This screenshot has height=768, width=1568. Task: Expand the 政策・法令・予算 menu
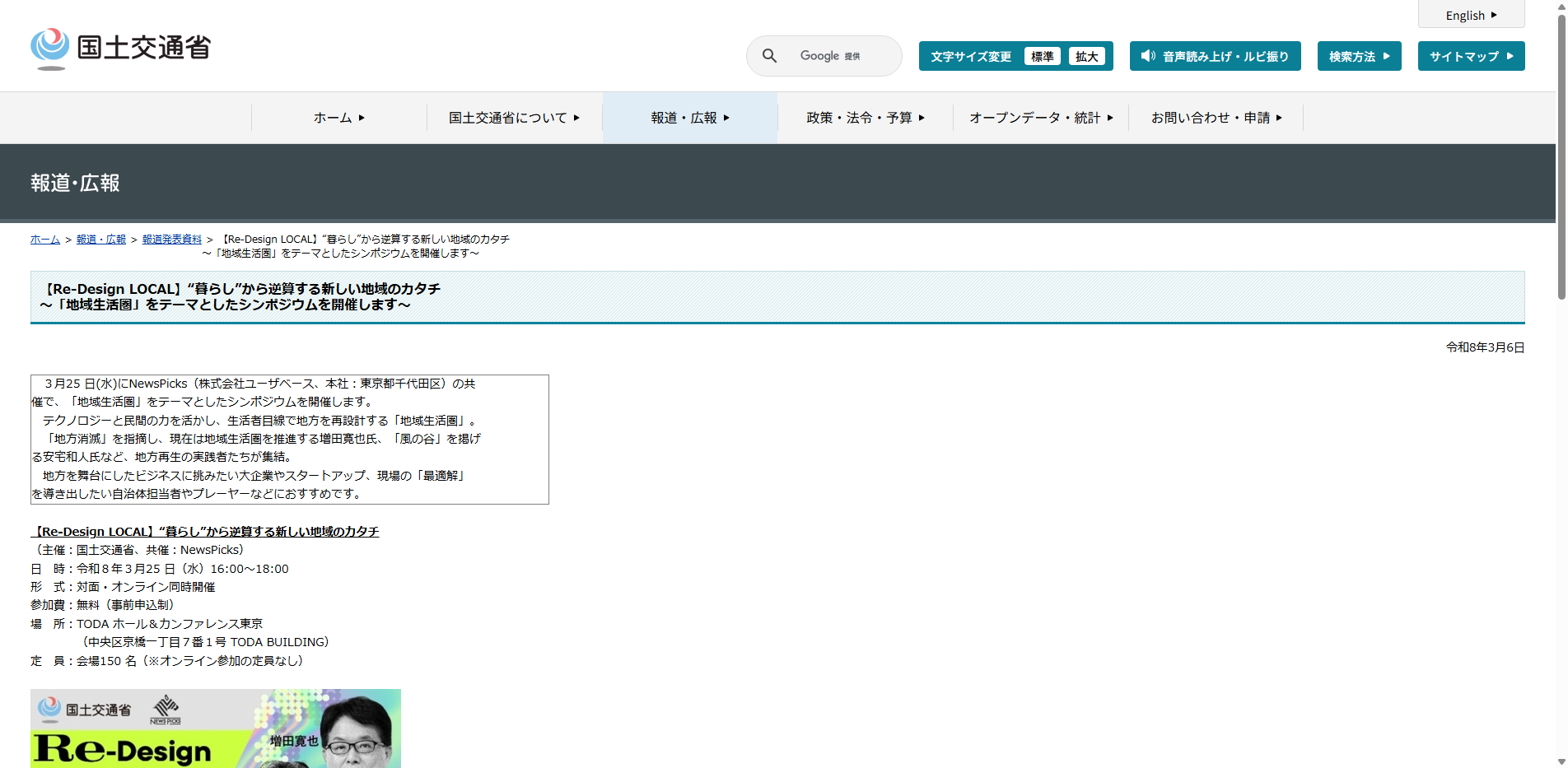click(x=864, y=117)
